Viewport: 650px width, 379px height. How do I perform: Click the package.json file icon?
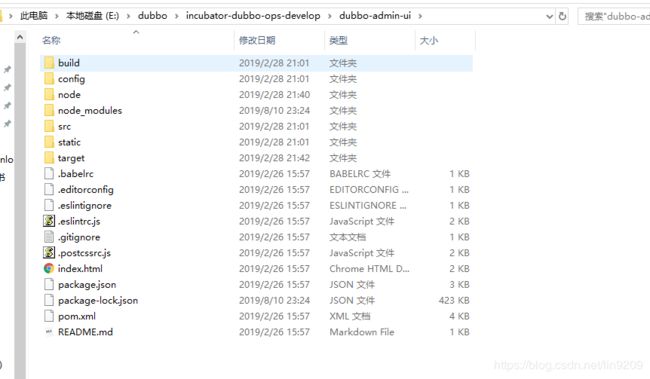coord(49,284)
